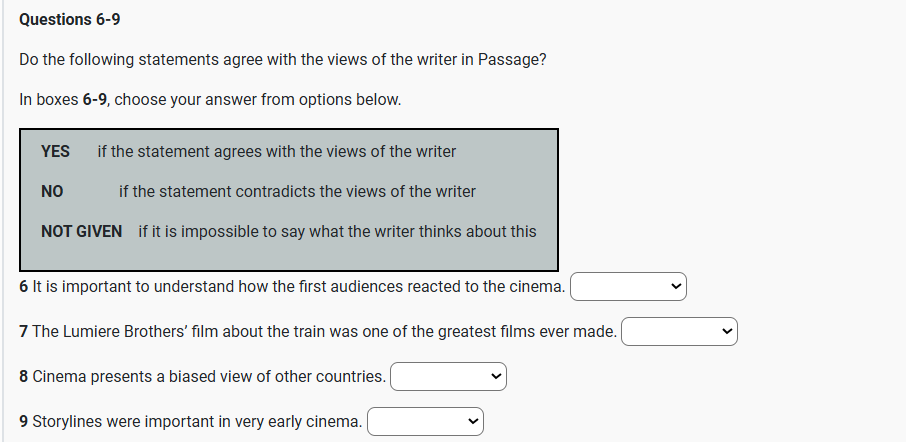Click the "In boxes 6-9" instruction line
Image resolution: width=906 pixels, height=442 pixels.
click(210, 100)
